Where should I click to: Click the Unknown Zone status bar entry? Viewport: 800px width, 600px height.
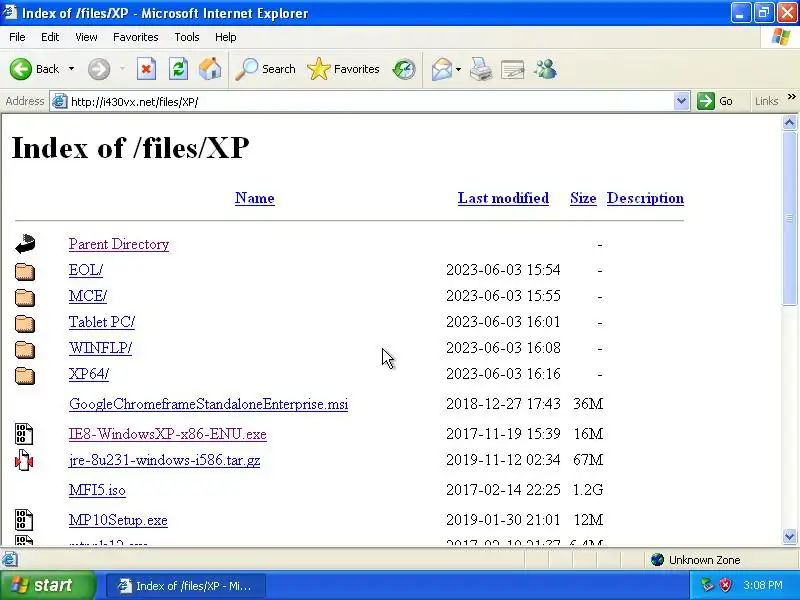tap(696, 560)
